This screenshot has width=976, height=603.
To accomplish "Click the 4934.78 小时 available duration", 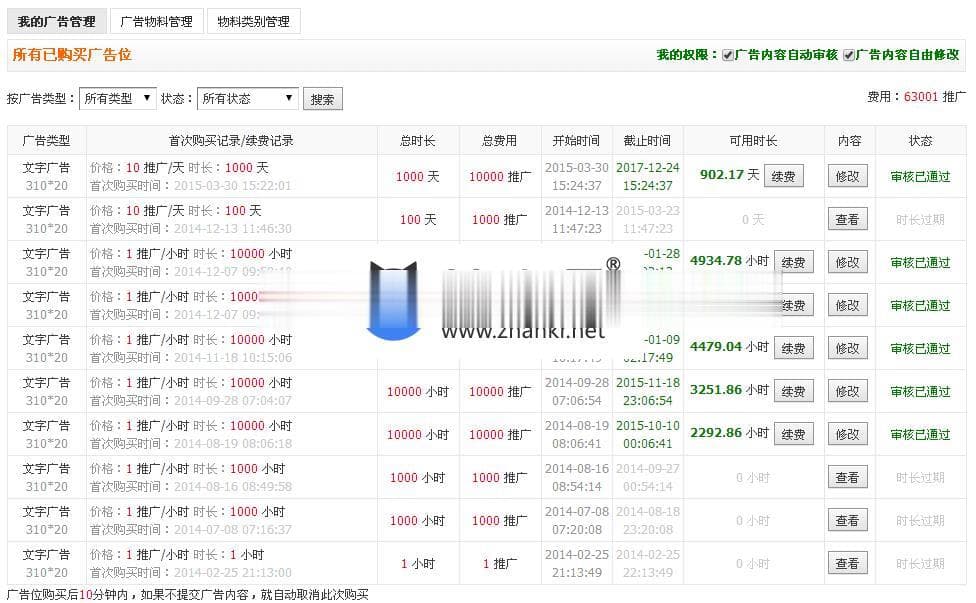I will [x=730, y=261].
